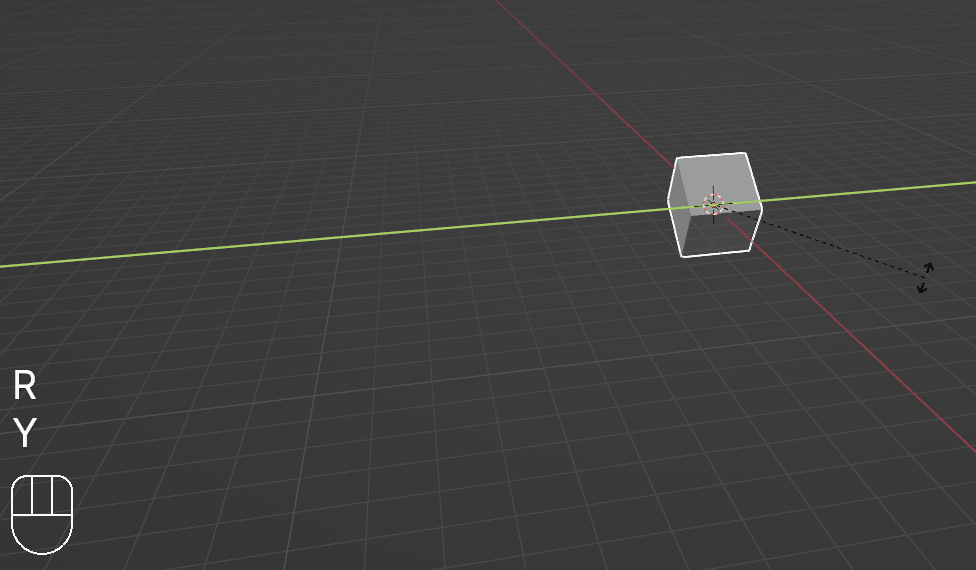Click the "R" screencast key indicator

point(25,386)
